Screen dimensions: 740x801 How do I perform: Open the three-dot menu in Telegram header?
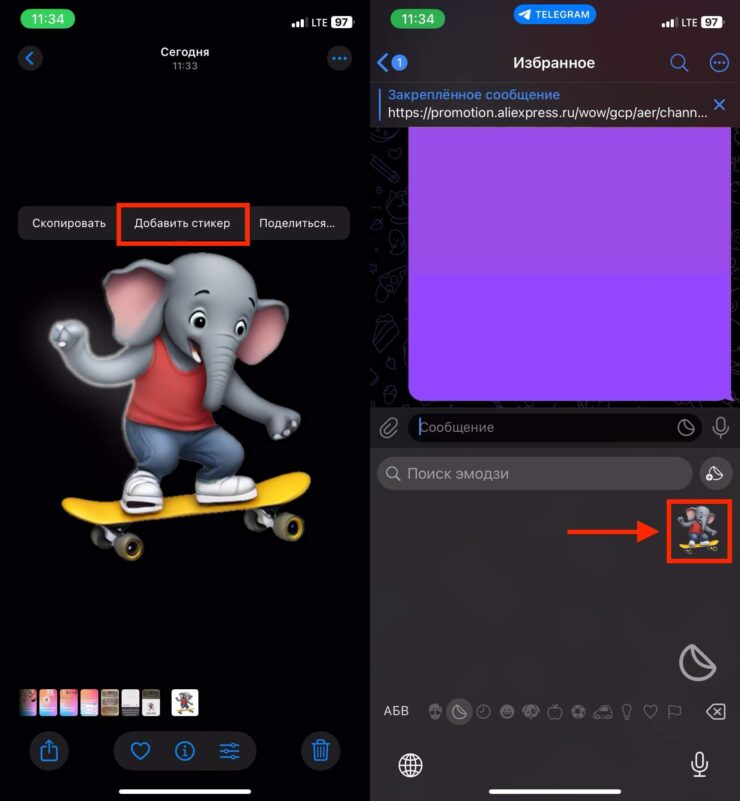coord(719,63)
